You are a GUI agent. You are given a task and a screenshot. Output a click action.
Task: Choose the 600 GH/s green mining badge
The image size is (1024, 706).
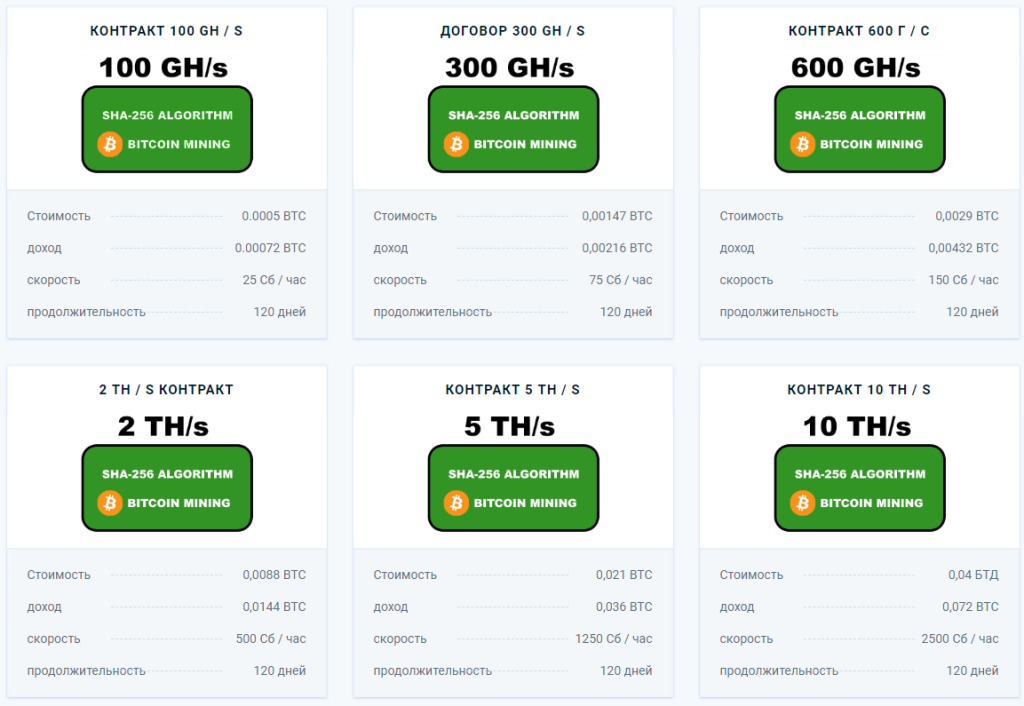click(859, 129)
